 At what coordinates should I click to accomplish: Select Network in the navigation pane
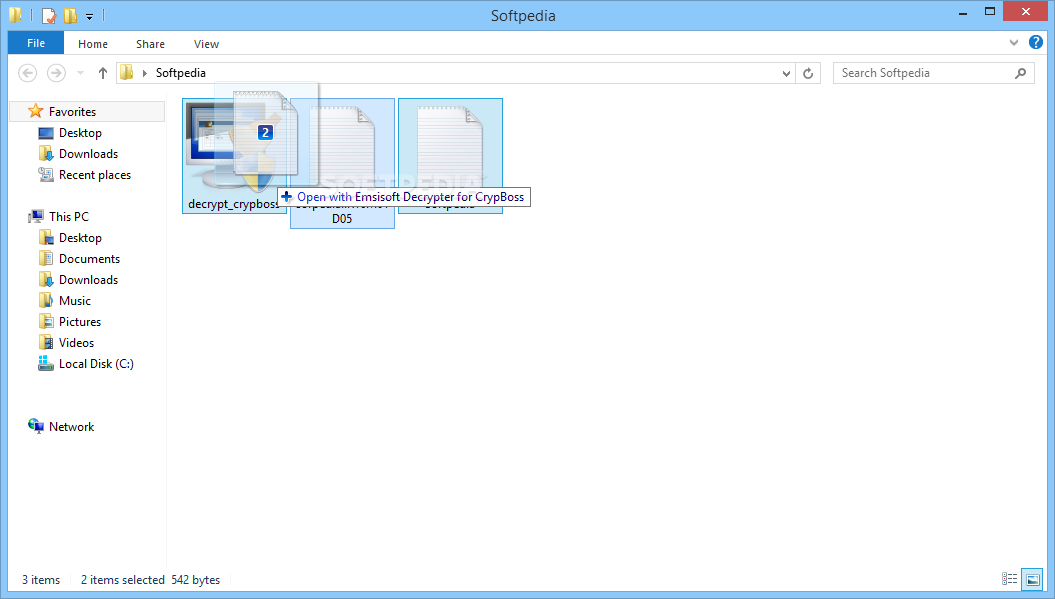pos(71,426)
